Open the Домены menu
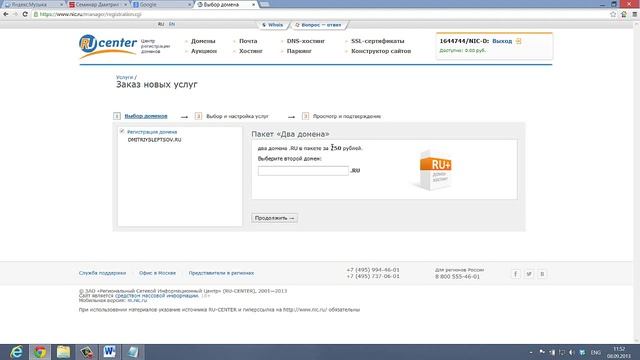This screenshot has width=640, height=360. (203, 41)
